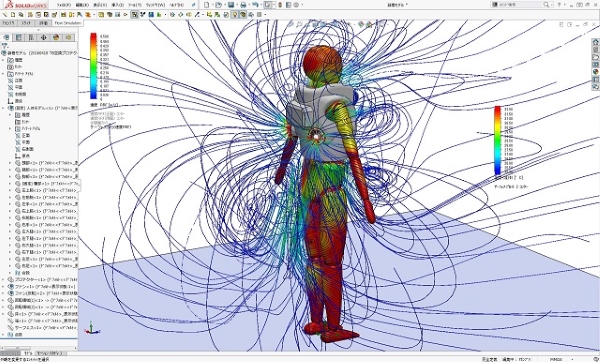Viewport: 600px width, 362px height.
Task: Open the FeatureManager design tree panel icon
Action: (x=7, y=37)
